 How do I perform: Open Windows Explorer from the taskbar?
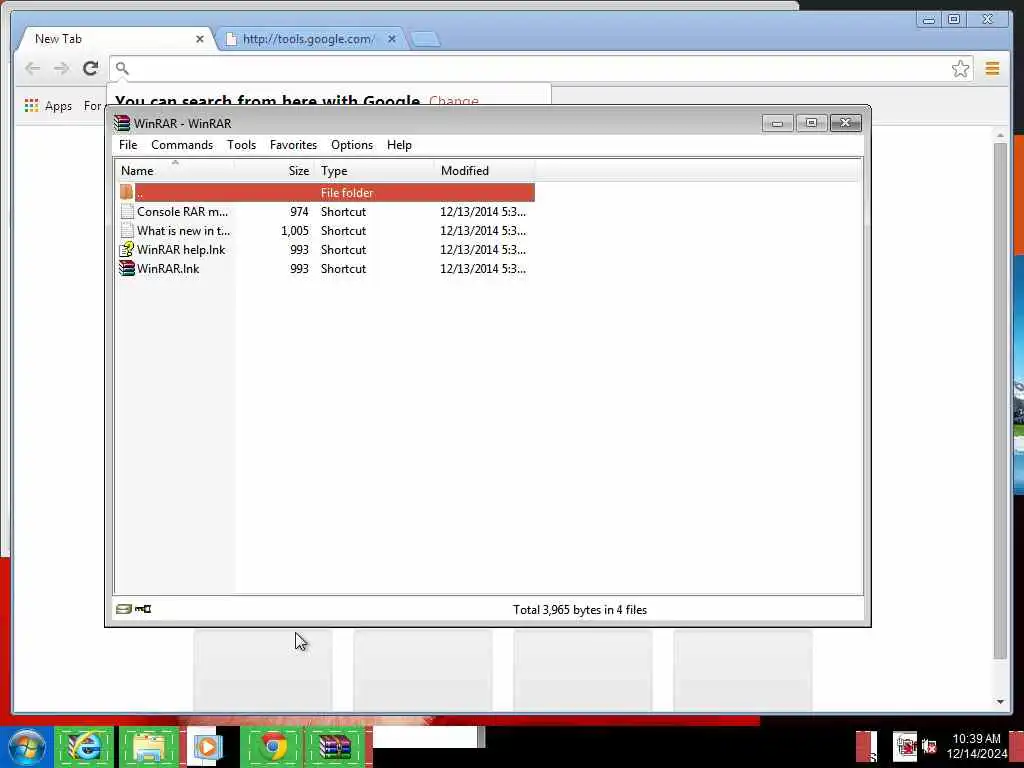coord(149,746)
